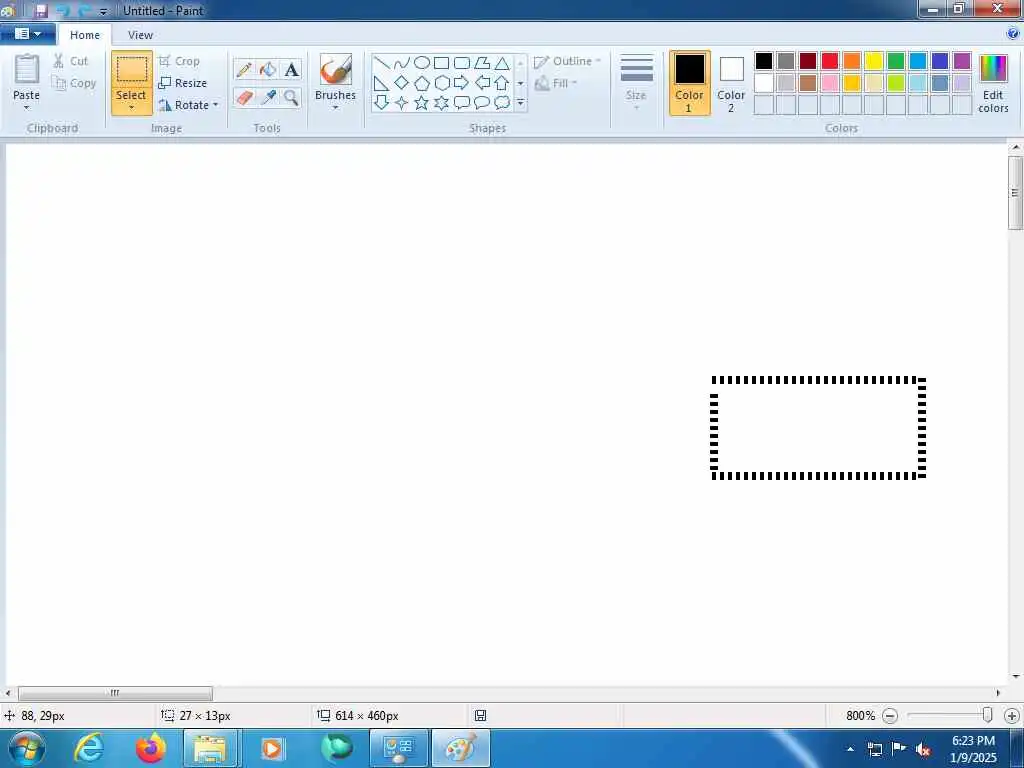This screenshot has width=1024, height=768.
Task: Click the zoom slider handle
Action: point(987,715)
